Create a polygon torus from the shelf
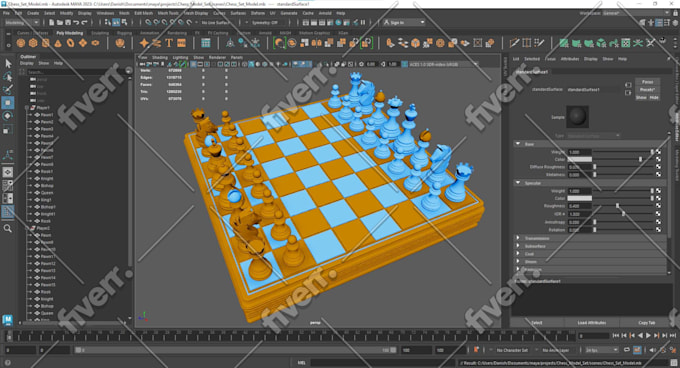Image resolution: width=680 pixels, height=368 pixels. (70, 43)
